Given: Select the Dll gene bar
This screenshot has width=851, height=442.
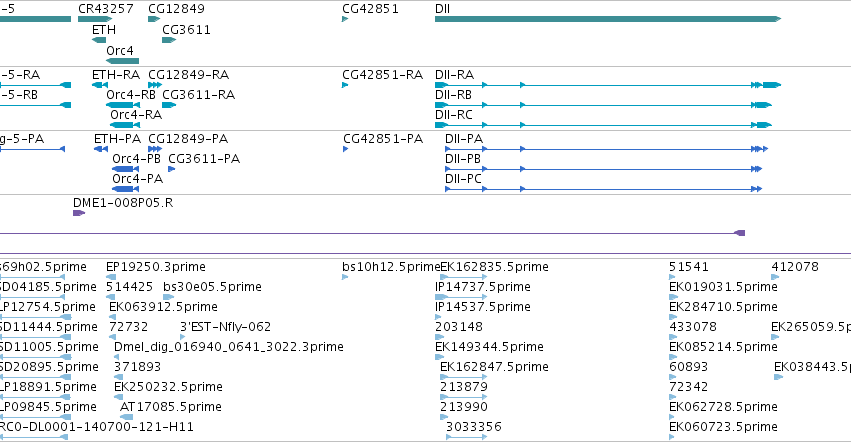Looking at the screenshot, I should pos(608,19).
